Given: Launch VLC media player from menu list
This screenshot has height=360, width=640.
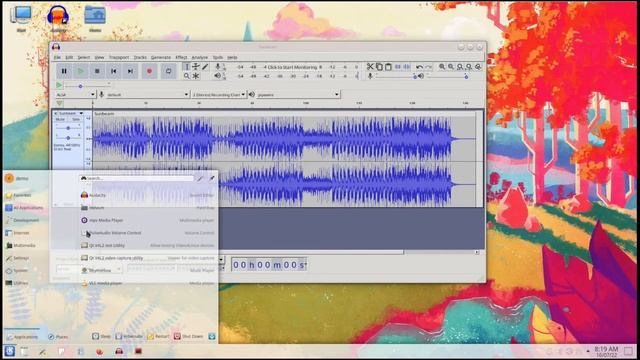Looking at the screenshot, I should 147,283.
